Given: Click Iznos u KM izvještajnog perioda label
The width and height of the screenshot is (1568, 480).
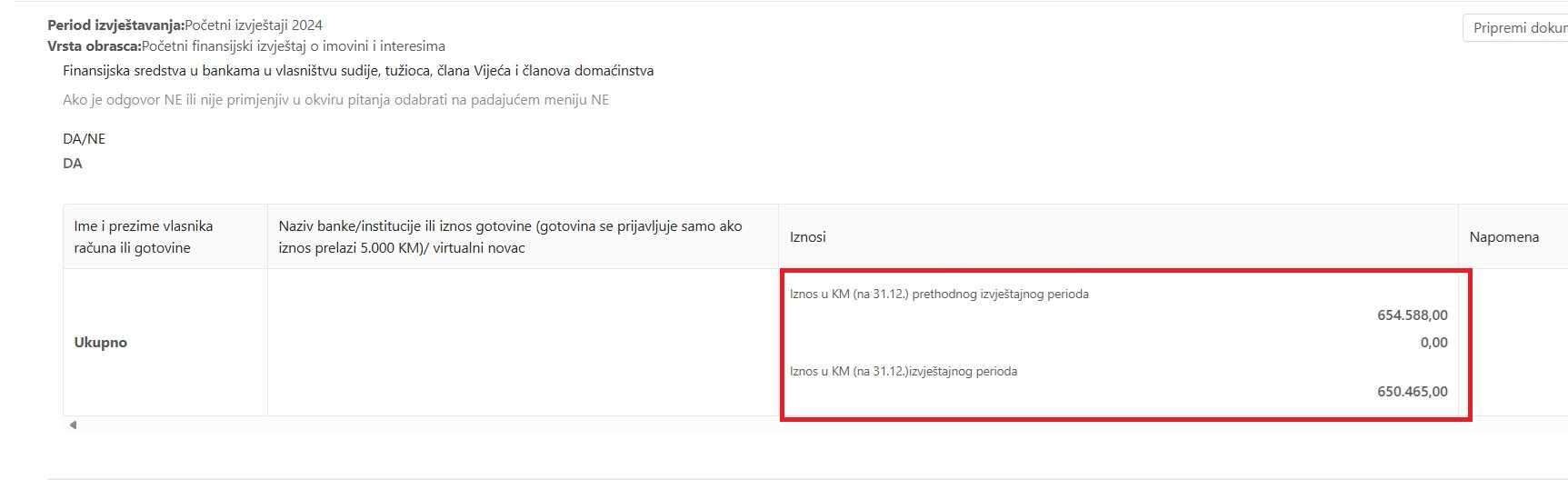Looking at the screenshot, I should click(x=904, y=372).
